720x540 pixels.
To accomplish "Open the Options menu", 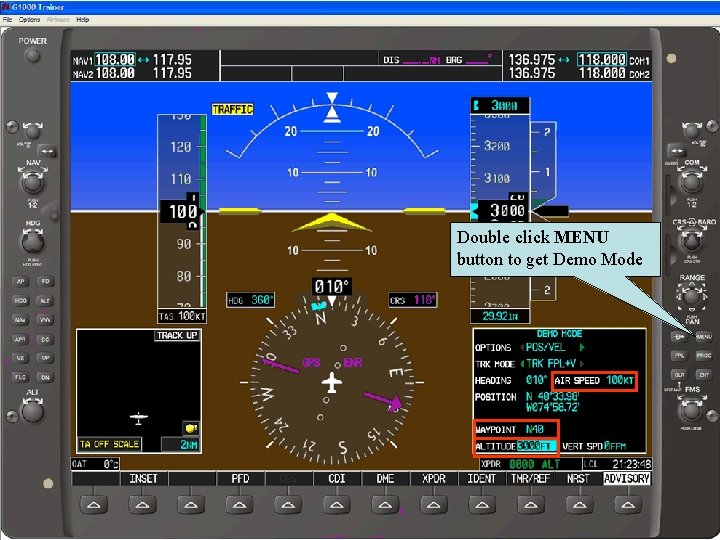I will pos(29,20).
